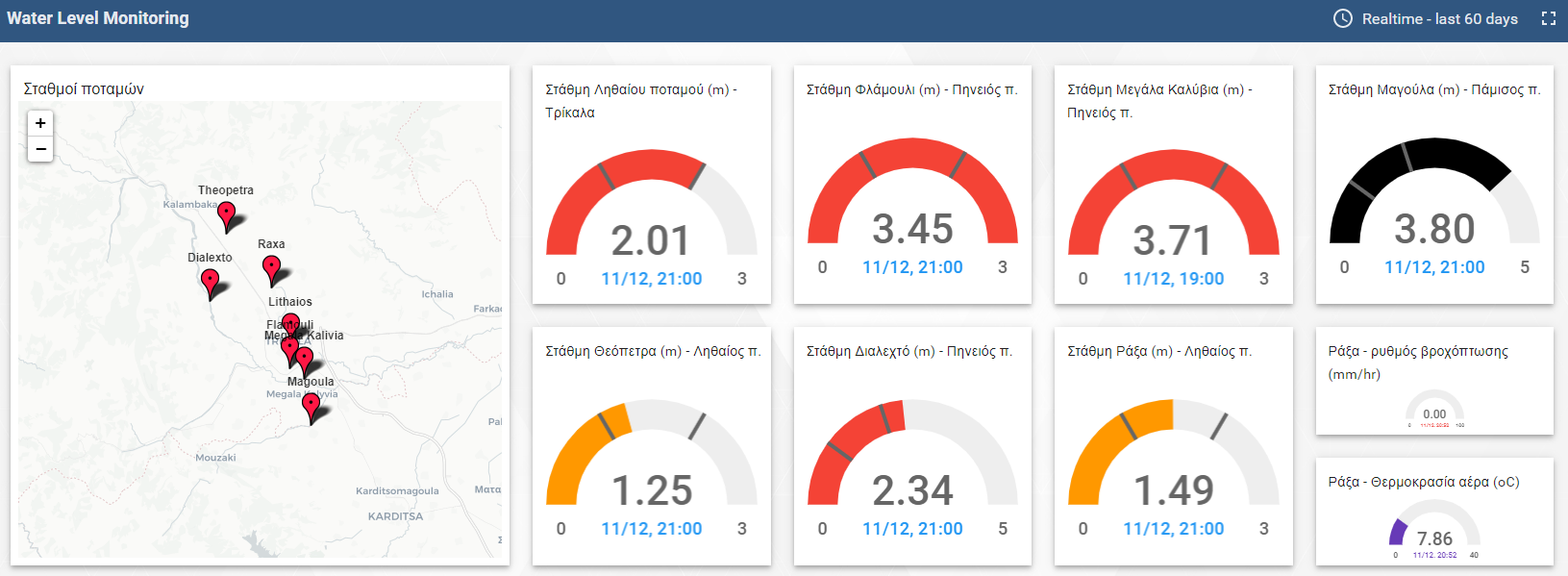
Task: Select the Dialexto station map marker
Action: click(211, 284)
